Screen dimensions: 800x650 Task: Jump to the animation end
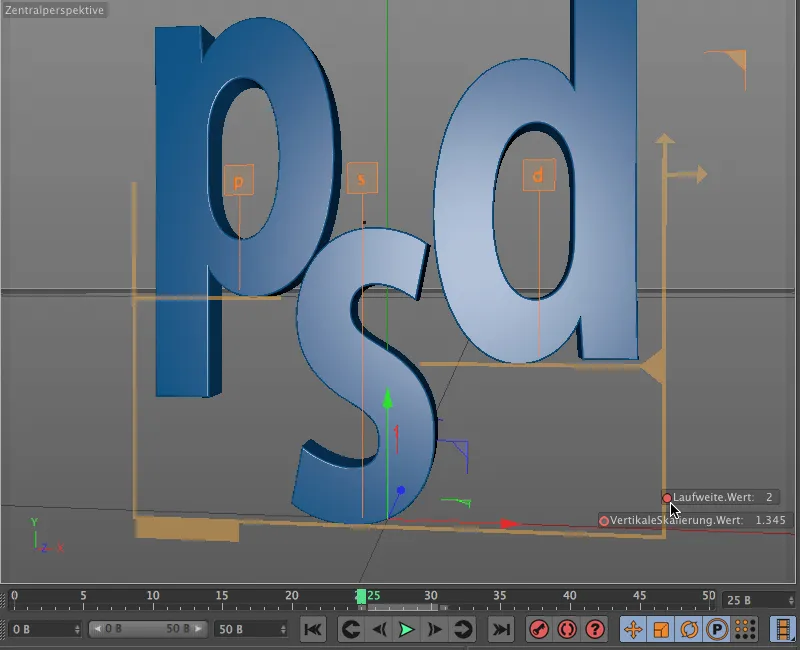click(x=501, y=629)
